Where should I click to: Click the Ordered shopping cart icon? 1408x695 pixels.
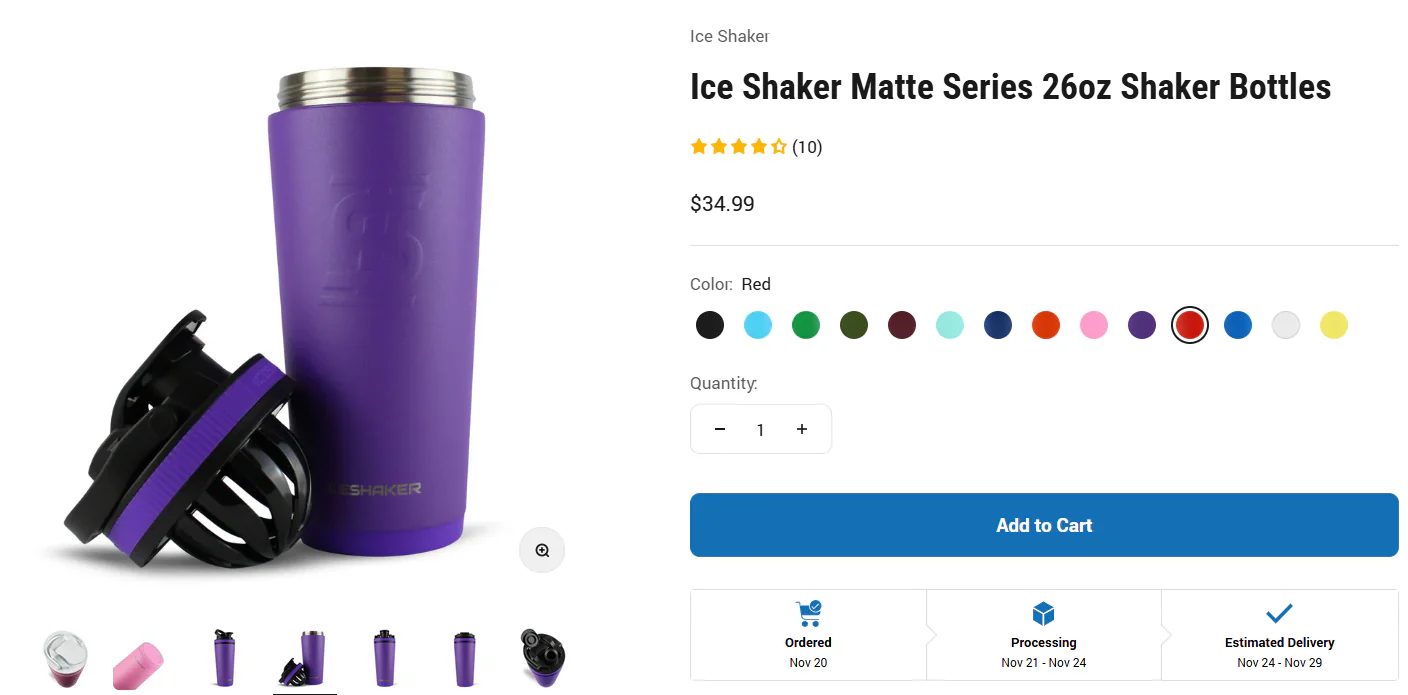point(808,613)
